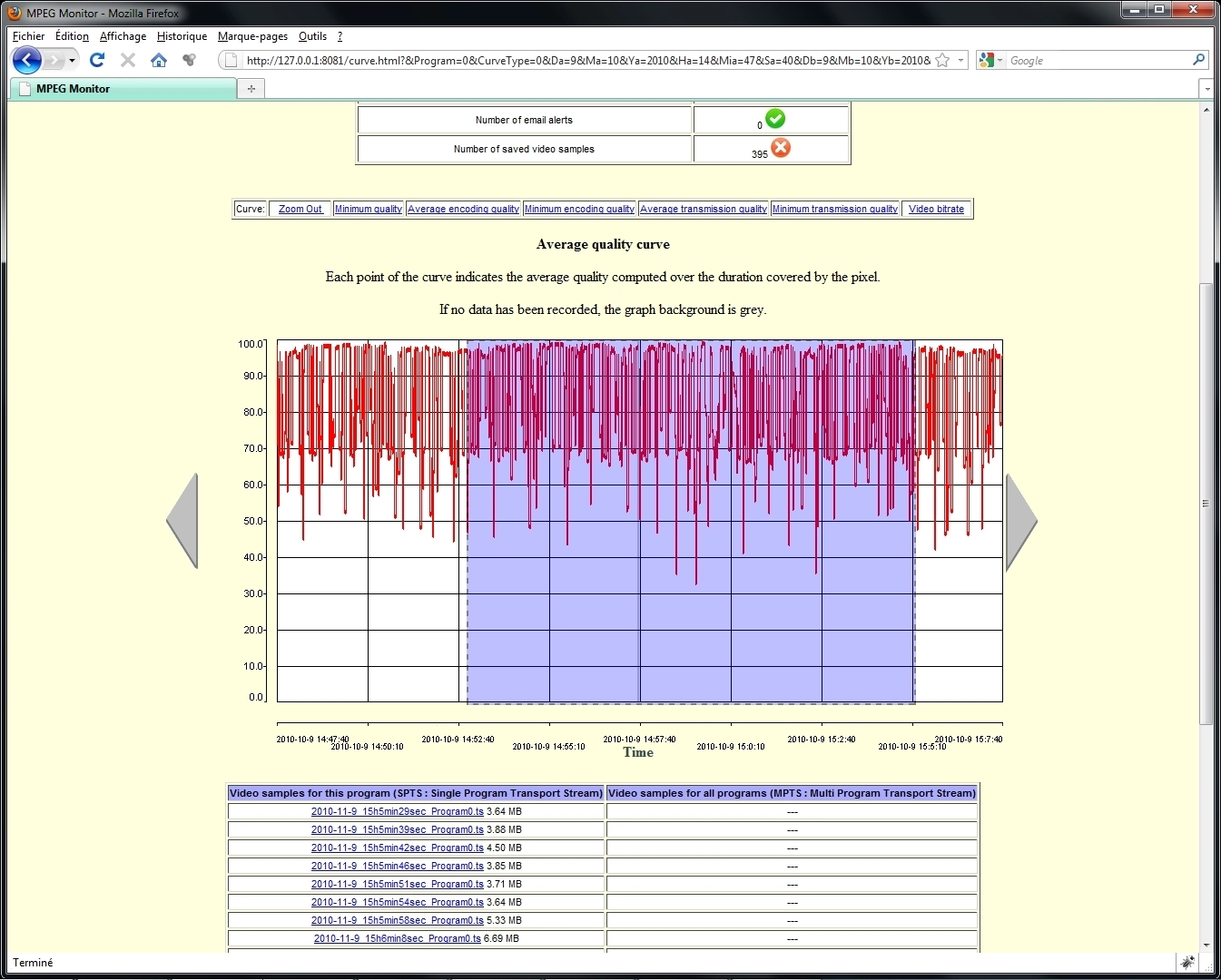The image size is (1221, 980).
Task: Click inside the address URL field
Action: [581, 61]
